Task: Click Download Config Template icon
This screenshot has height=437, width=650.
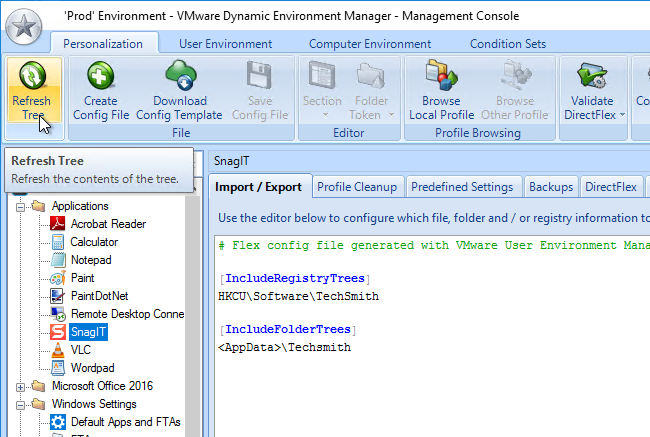Action: [x=181, y=75]
